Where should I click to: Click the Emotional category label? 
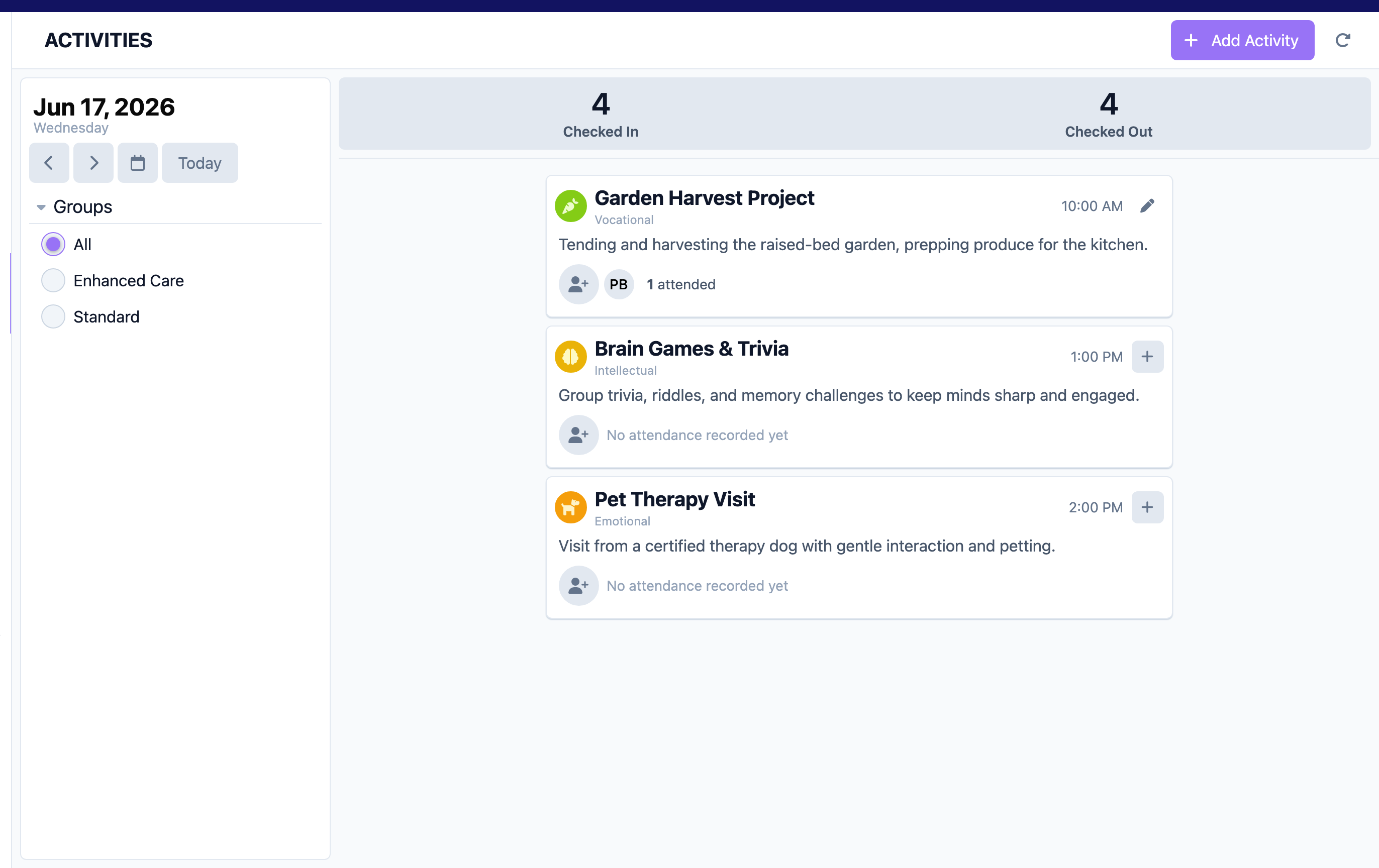[x=622, y=521]
